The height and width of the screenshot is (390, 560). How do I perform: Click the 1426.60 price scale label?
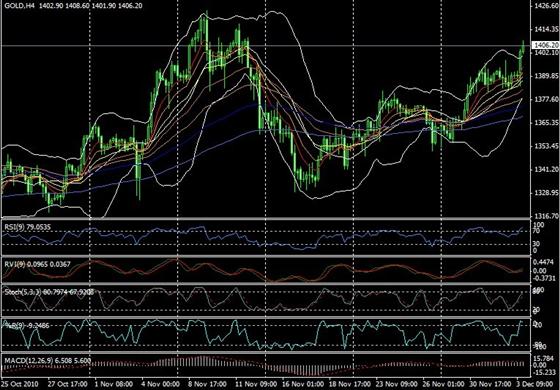(546, 6)
